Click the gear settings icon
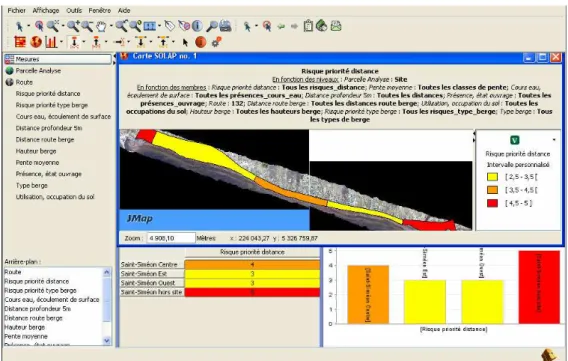The image size is (568, 361). pyautogui.click(x=216, y=42)
